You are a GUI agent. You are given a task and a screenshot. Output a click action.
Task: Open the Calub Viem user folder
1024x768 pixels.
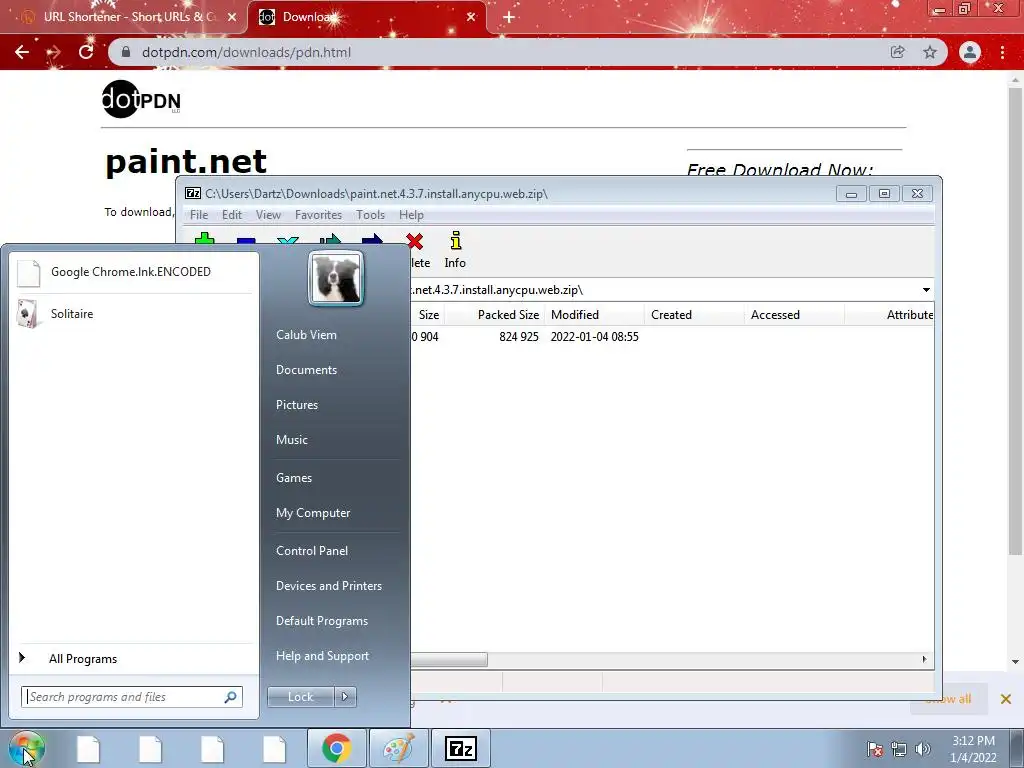click(306, 335)
